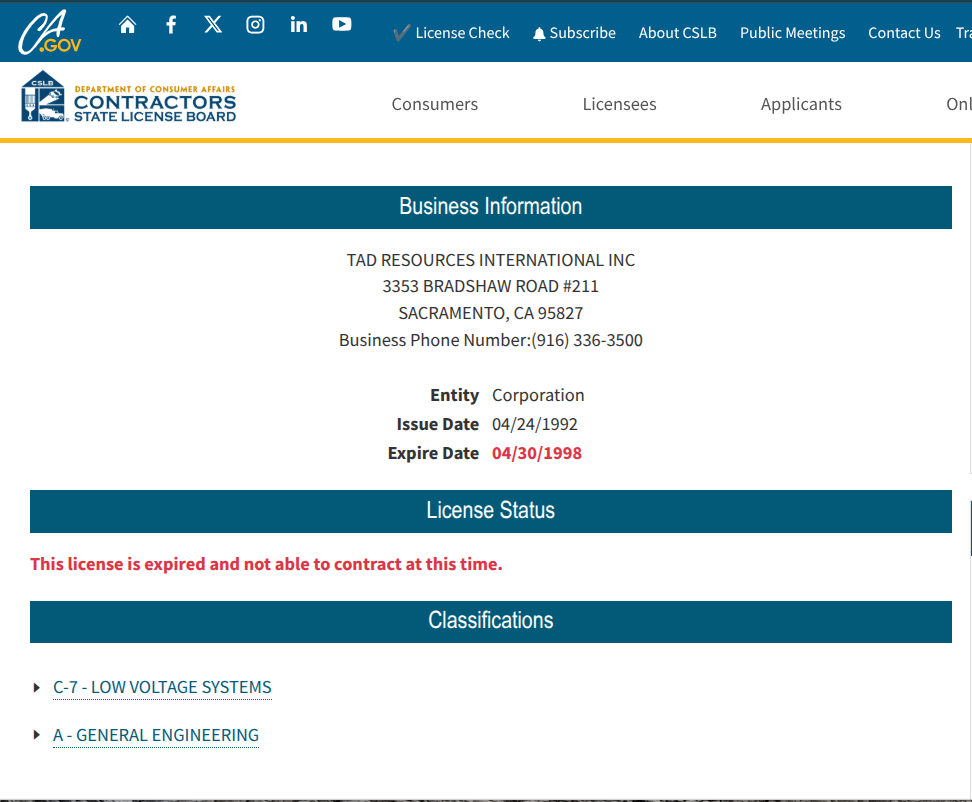Image resolution: width=972 pixels, height=802 pixels.
Task: Click the CA.gov logo
Action: (x=49, y=33)
